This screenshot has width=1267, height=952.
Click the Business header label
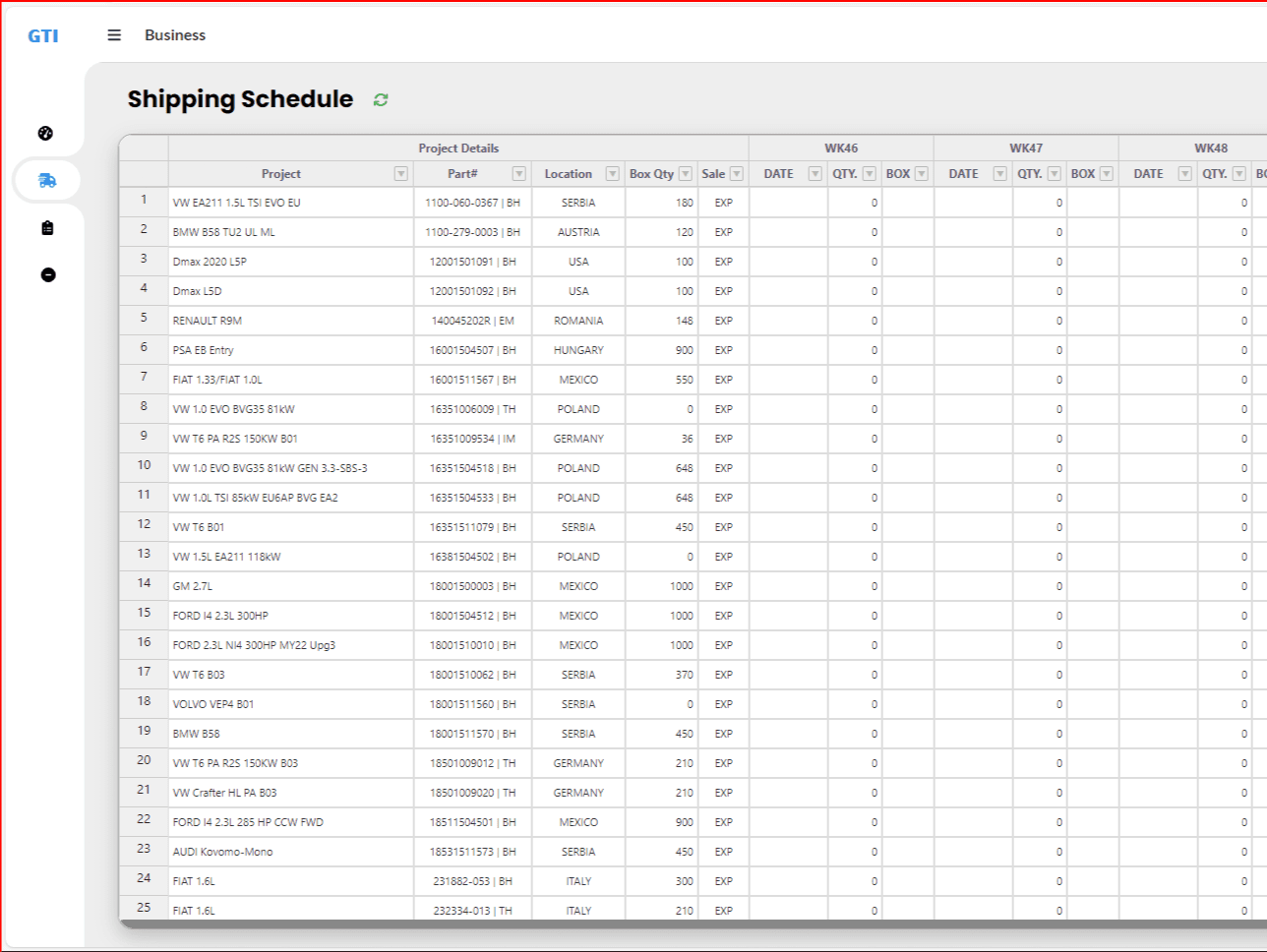[175, 35]
